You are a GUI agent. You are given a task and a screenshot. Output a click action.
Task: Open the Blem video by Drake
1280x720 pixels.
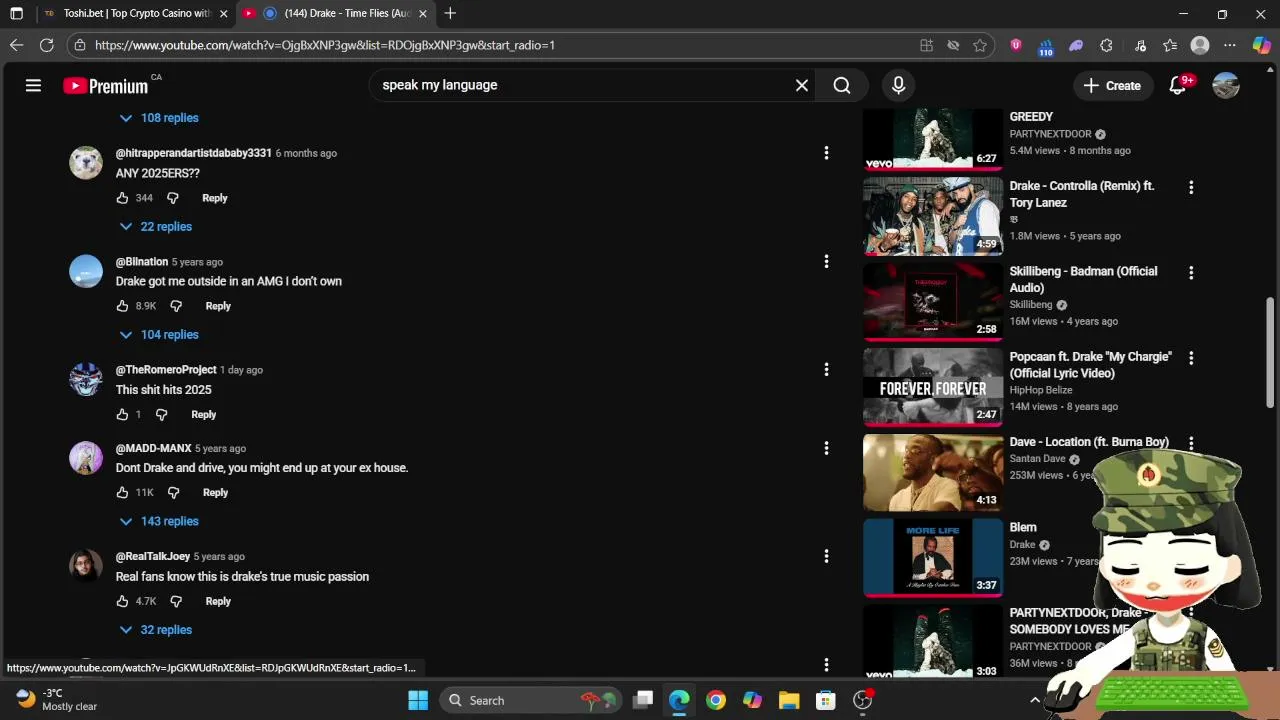coord(932,557)
